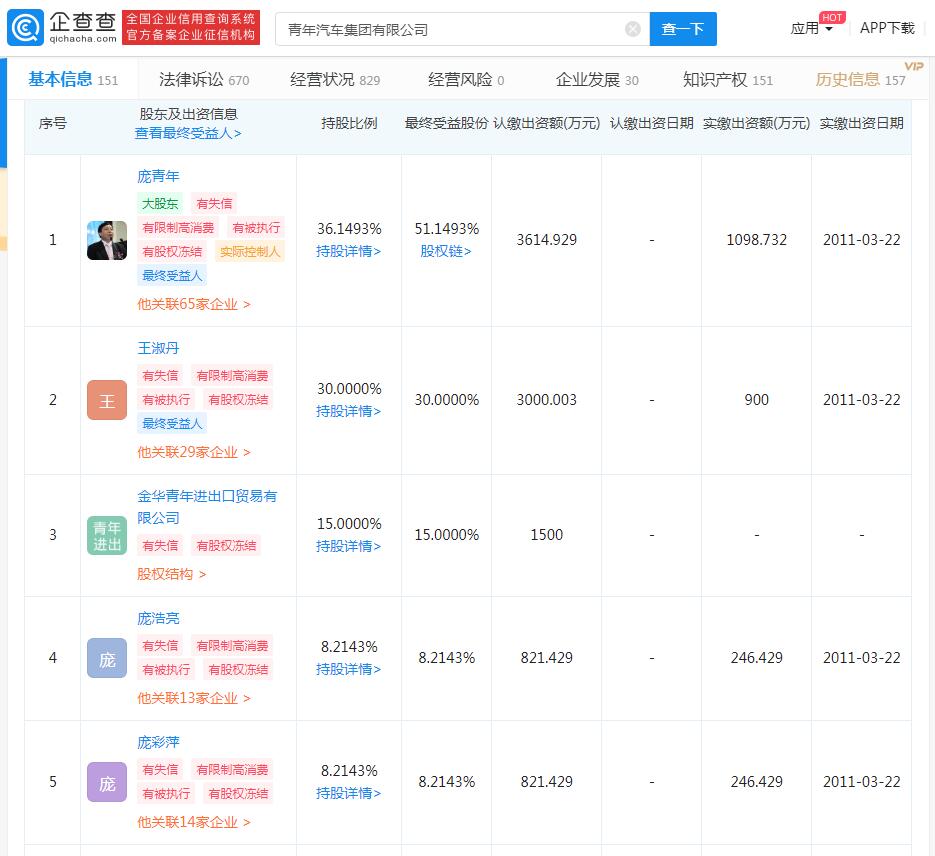Click the VIP badge on 历史信息
The width and height of the screenshot is (935, 856).
coord(914,66)
